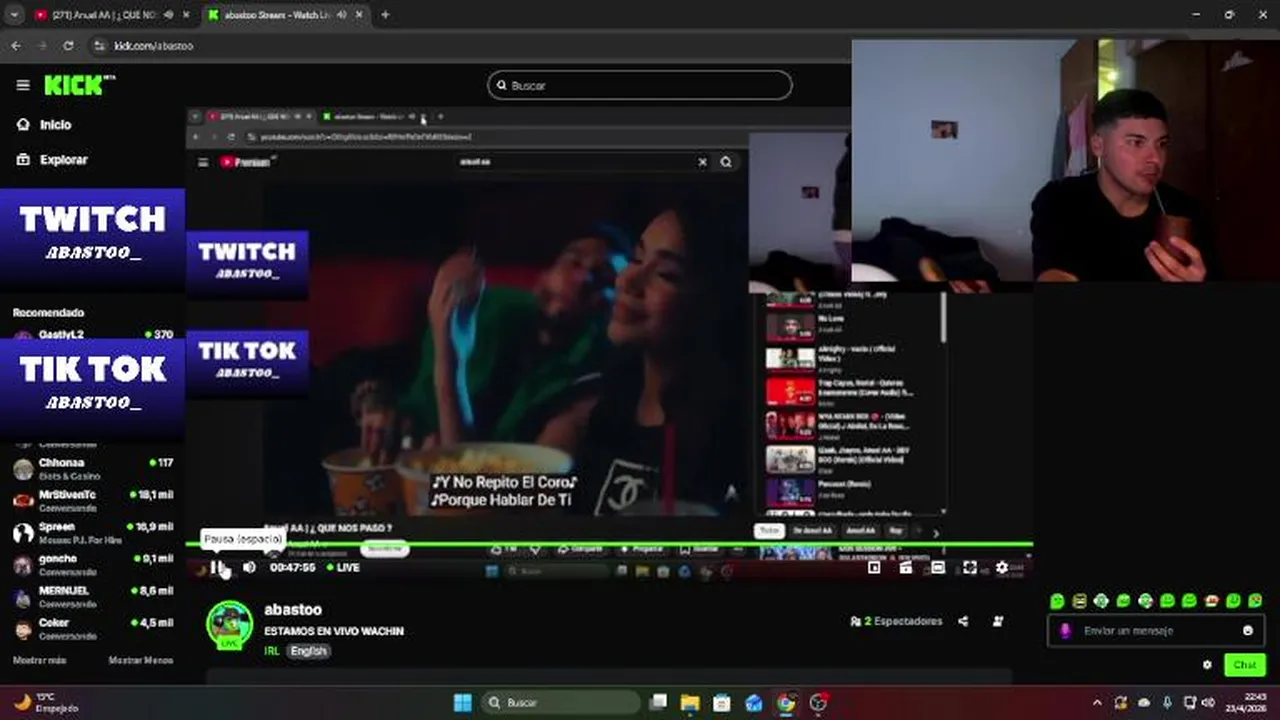1280x720 pixels.
Task: Open Task View in the taskbar
Action: tap(658, 703)
